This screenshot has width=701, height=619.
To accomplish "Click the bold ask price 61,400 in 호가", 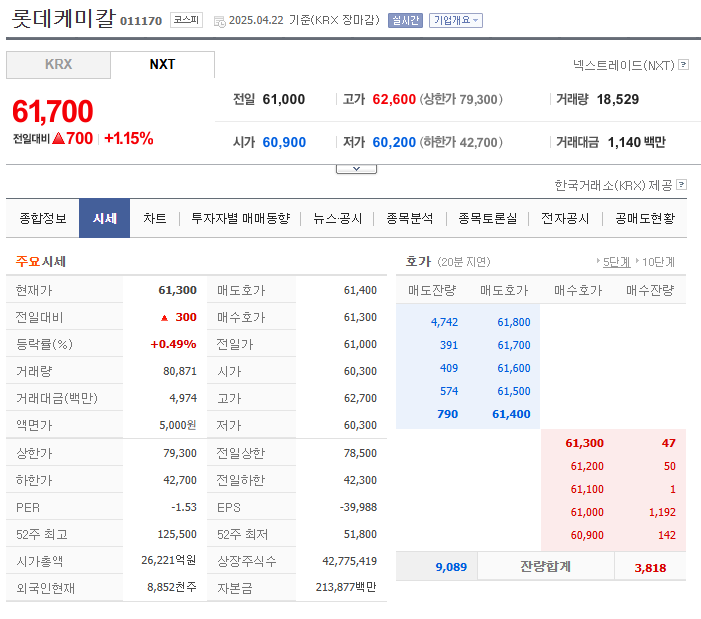I will pos(511,414).
